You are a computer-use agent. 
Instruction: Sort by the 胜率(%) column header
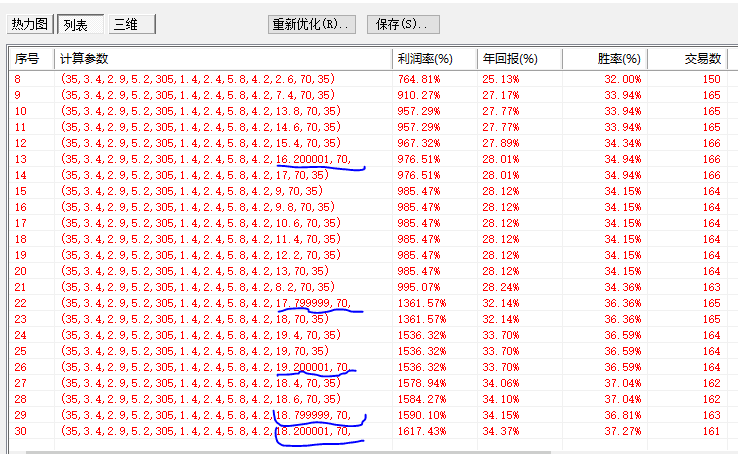(605, 59)
